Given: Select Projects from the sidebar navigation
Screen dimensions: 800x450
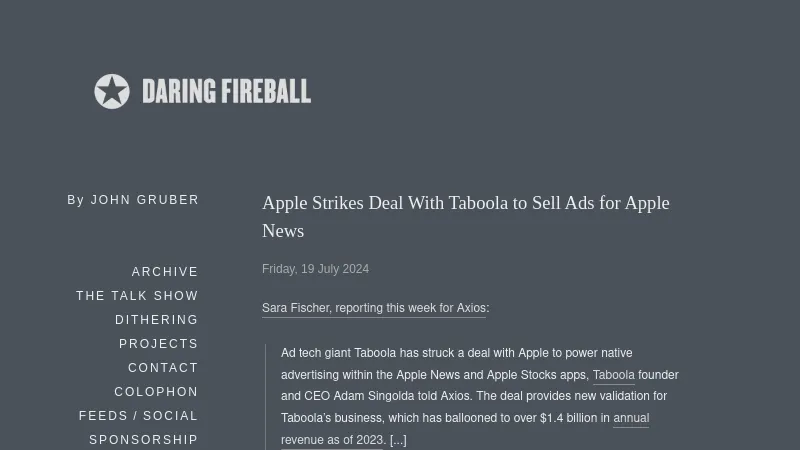Looking at the screenshot, I should point(159,344).
